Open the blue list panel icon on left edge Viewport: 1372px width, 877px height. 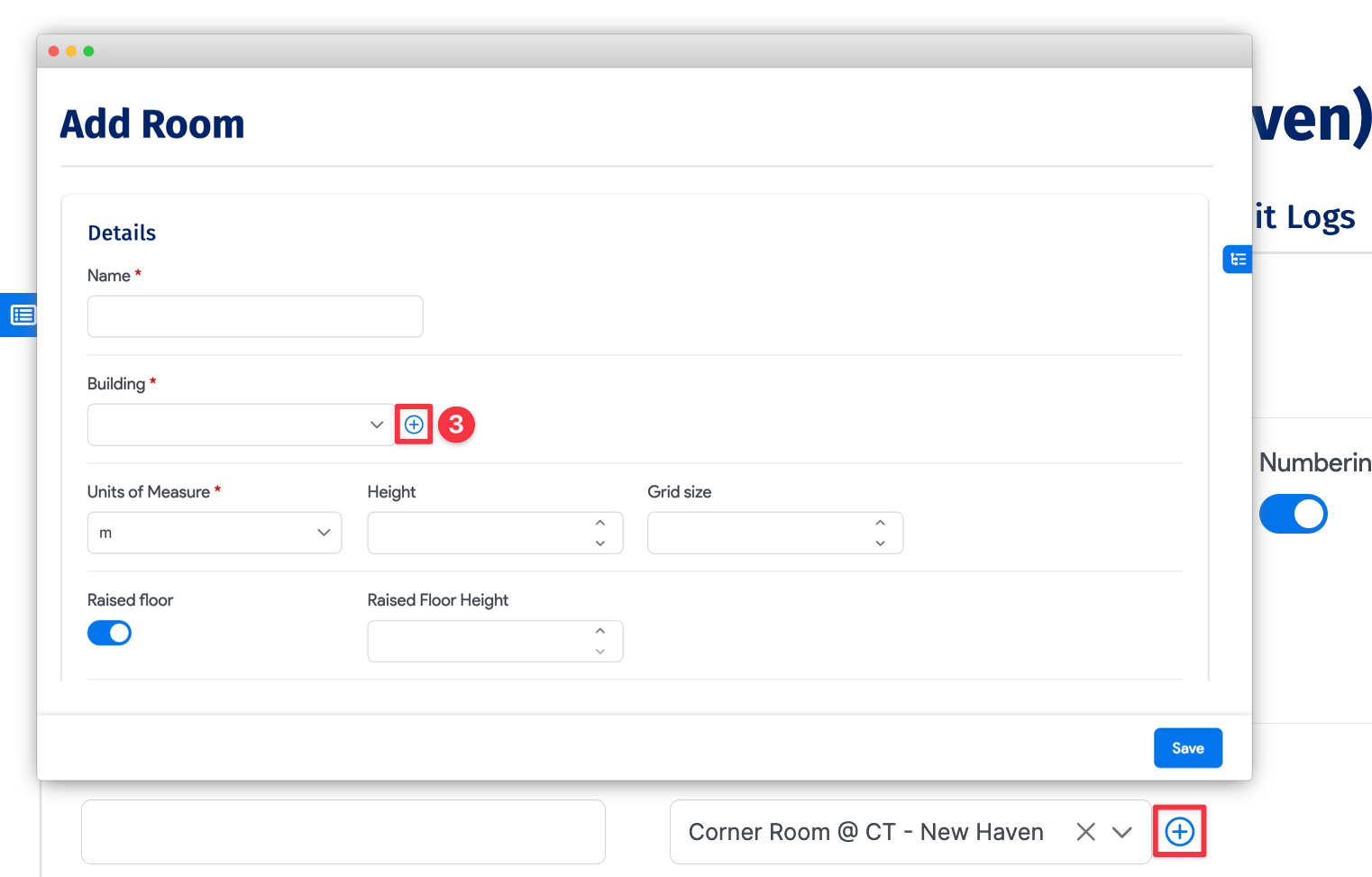22,315
